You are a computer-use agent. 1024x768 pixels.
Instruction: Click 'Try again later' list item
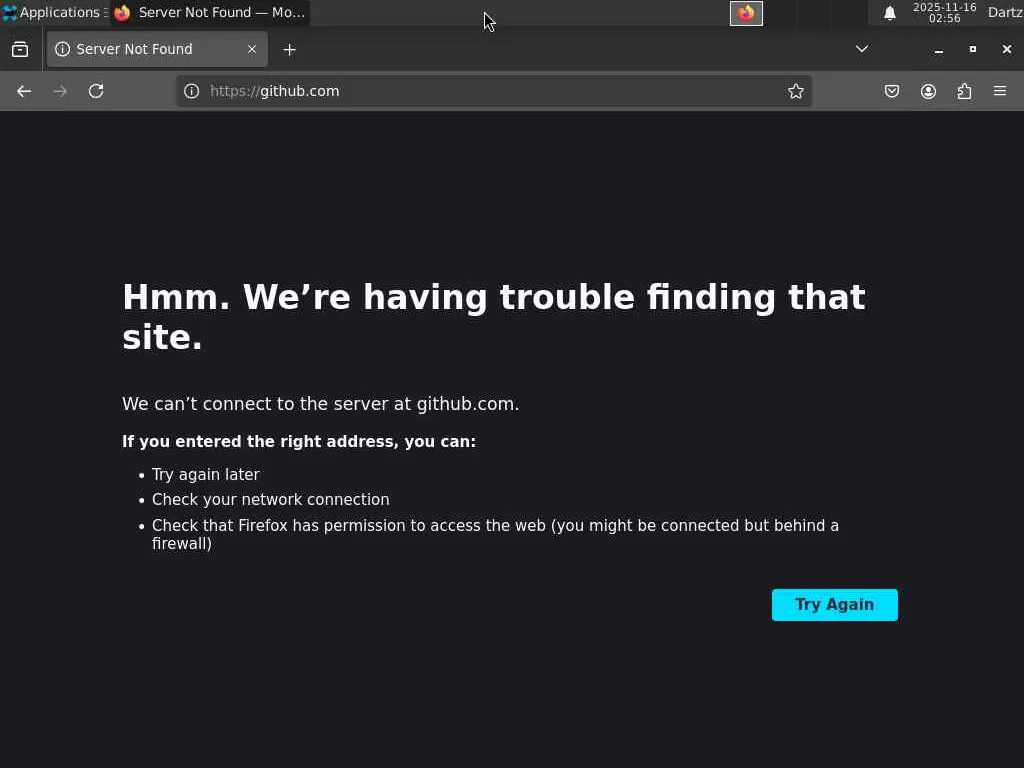pyautogui.click(x=206, y=475)
